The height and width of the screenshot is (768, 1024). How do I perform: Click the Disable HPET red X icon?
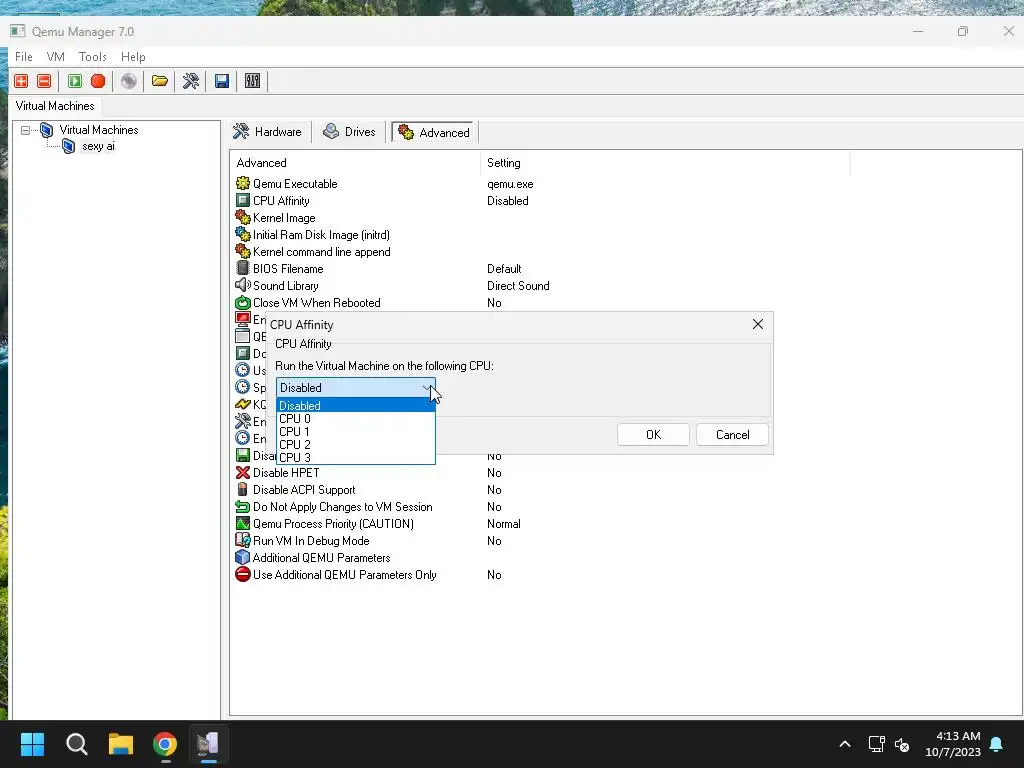coord(243,472)
